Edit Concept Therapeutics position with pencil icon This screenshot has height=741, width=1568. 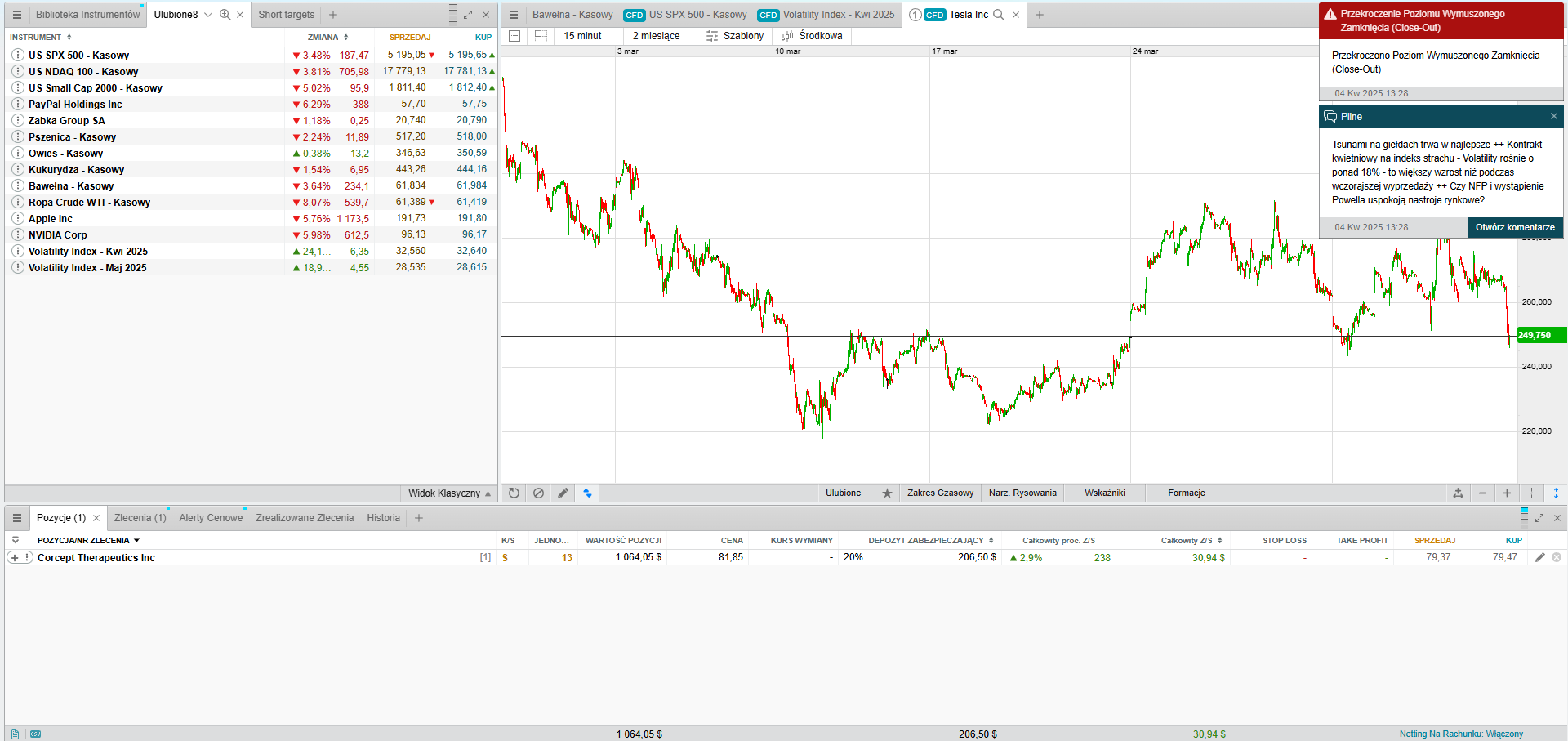pyautogui.click(x=1539, y=557)
